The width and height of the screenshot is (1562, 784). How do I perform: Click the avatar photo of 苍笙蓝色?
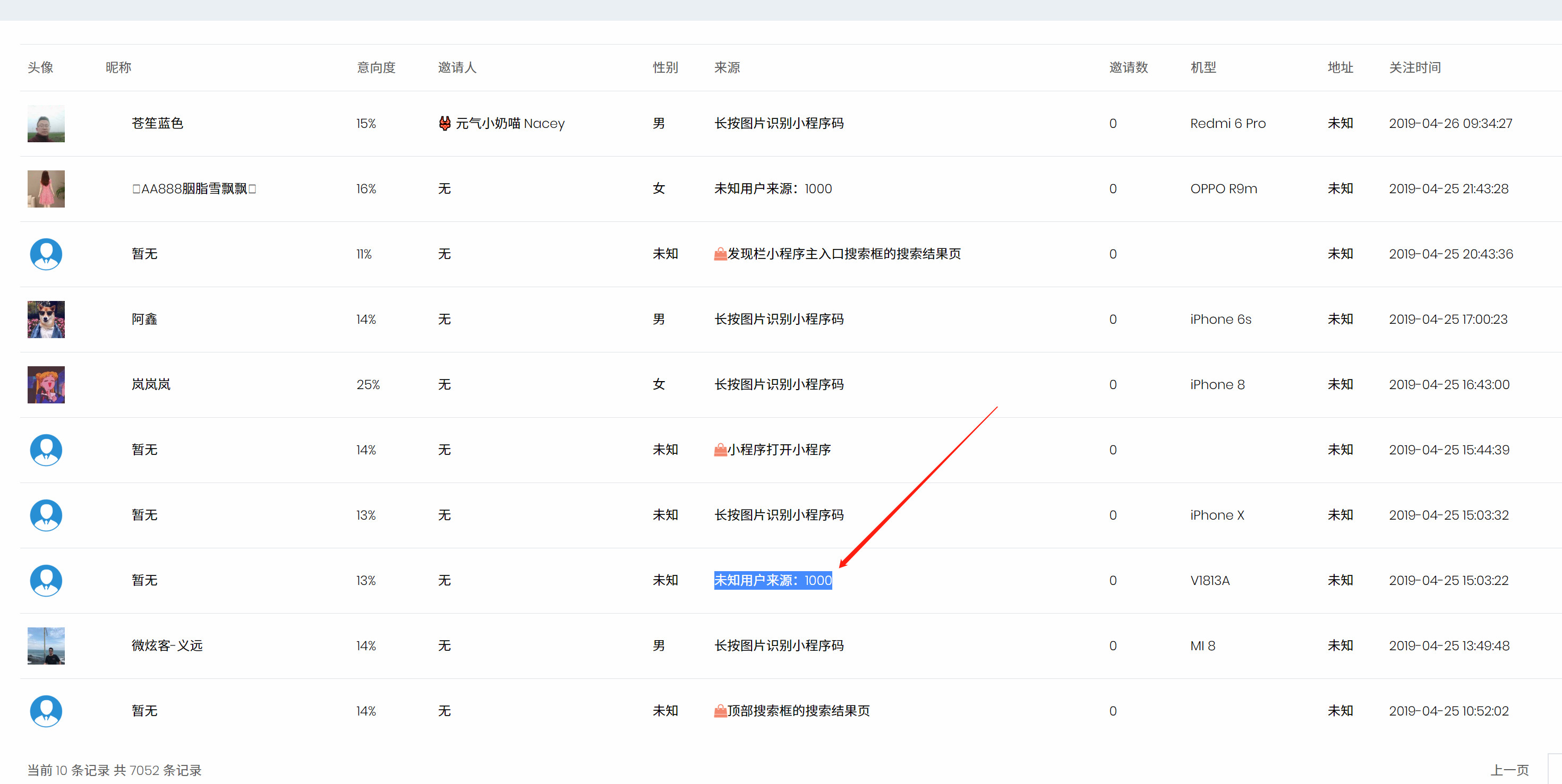(46, 124)
